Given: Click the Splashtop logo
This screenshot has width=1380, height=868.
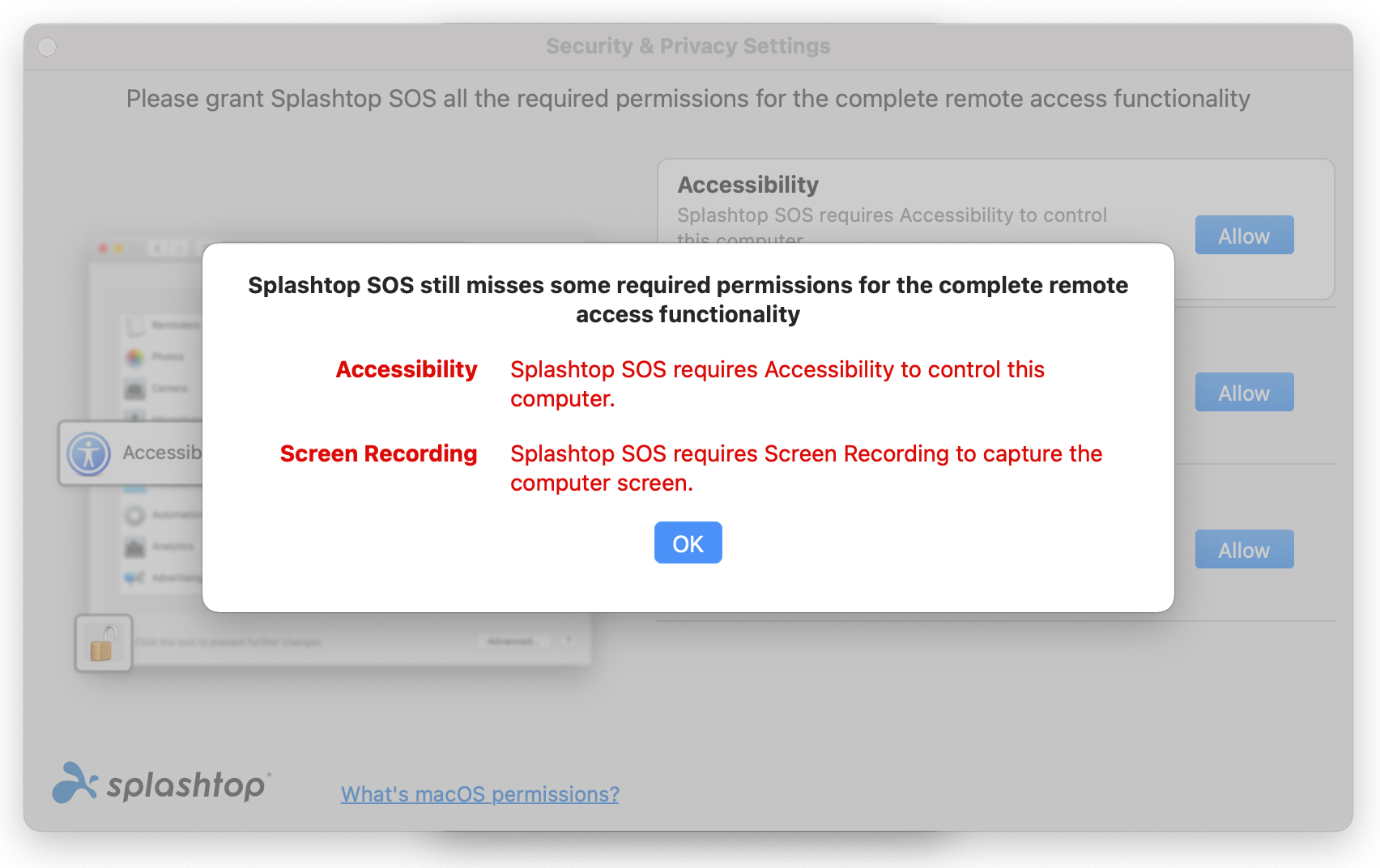Looking at the screenshot, I should pos(160,783).
